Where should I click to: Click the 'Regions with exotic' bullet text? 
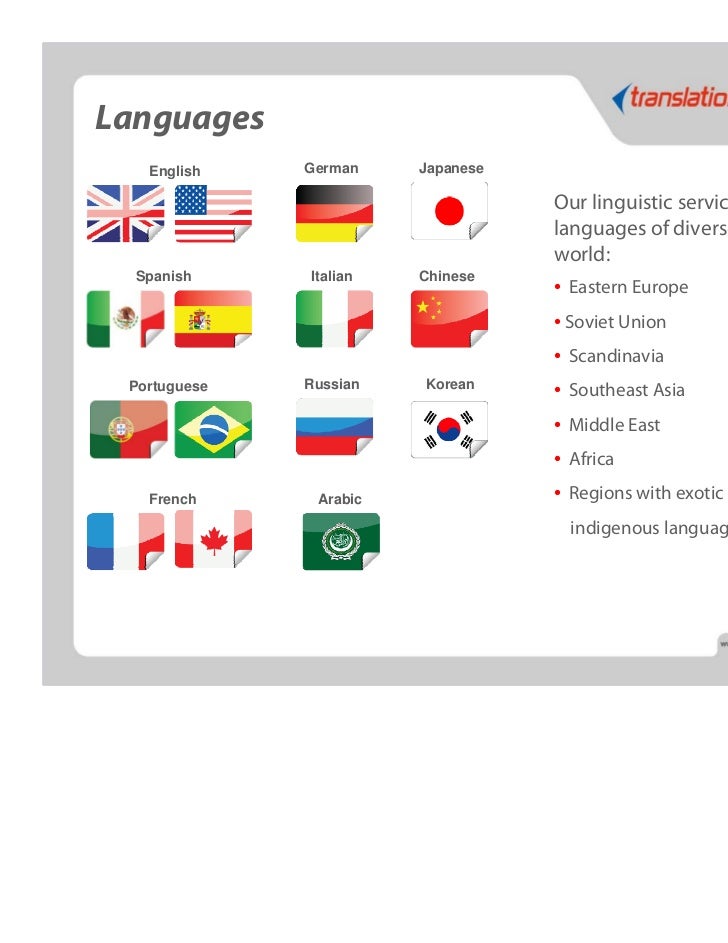pyautogui.click(x=646, y=494)
